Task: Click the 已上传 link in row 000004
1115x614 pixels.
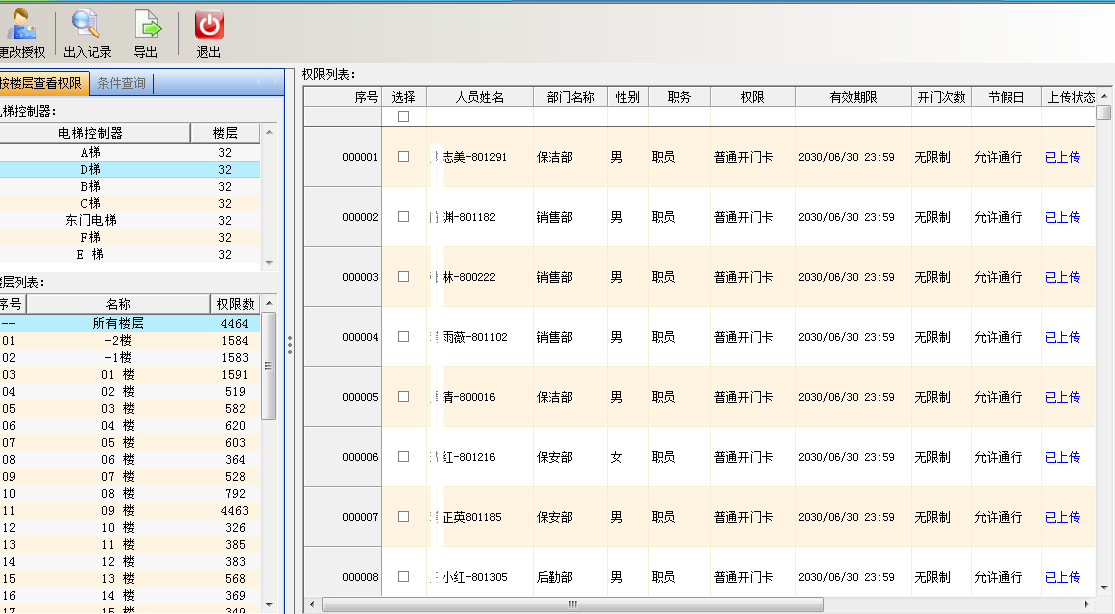Action: (x=1062, y=337)
